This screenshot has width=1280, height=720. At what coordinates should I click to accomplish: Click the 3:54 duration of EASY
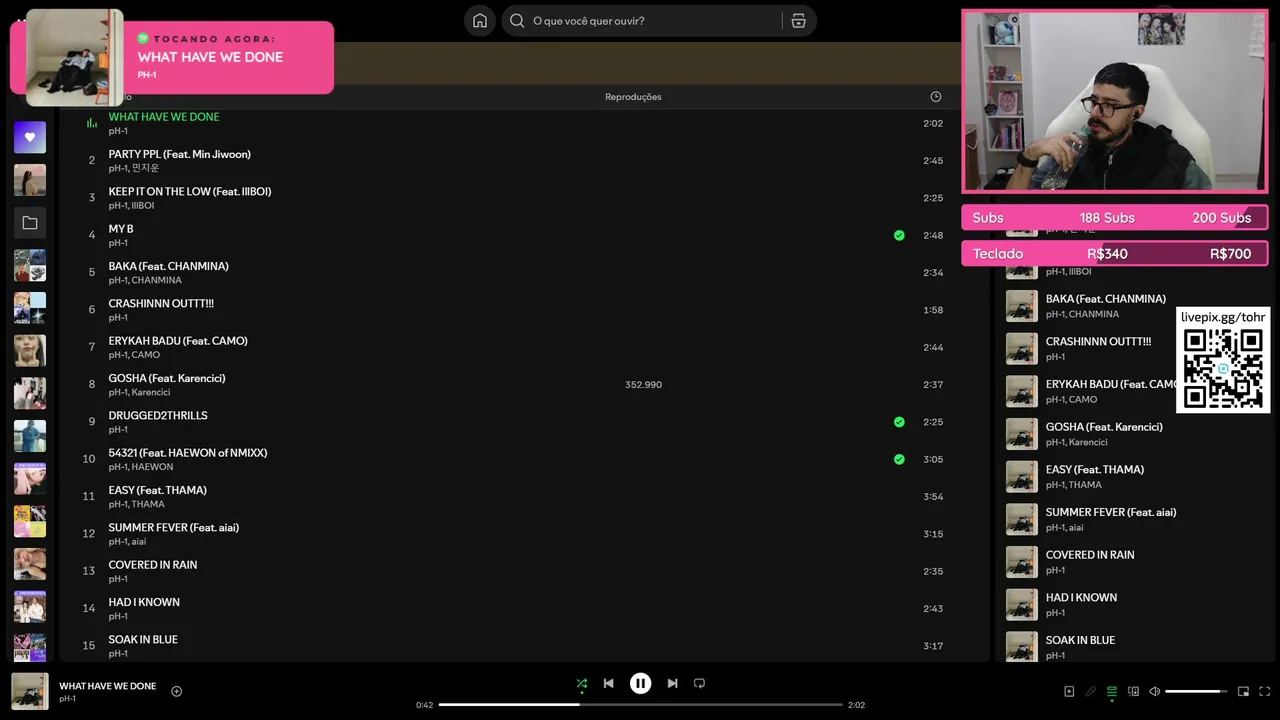[x=933, y=497]
